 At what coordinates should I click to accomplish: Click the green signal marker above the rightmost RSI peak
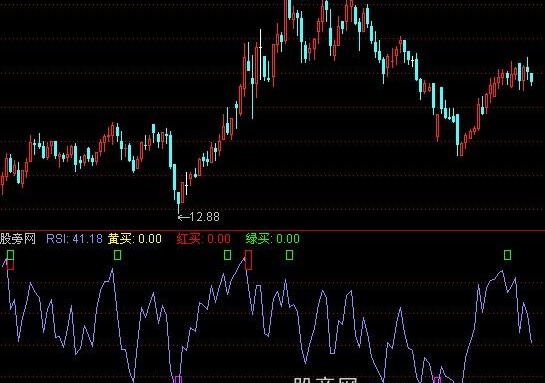507,255
